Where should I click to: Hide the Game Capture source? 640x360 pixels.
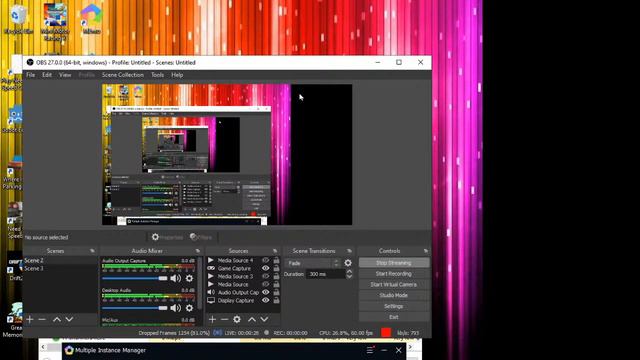(x=265, y=268)
